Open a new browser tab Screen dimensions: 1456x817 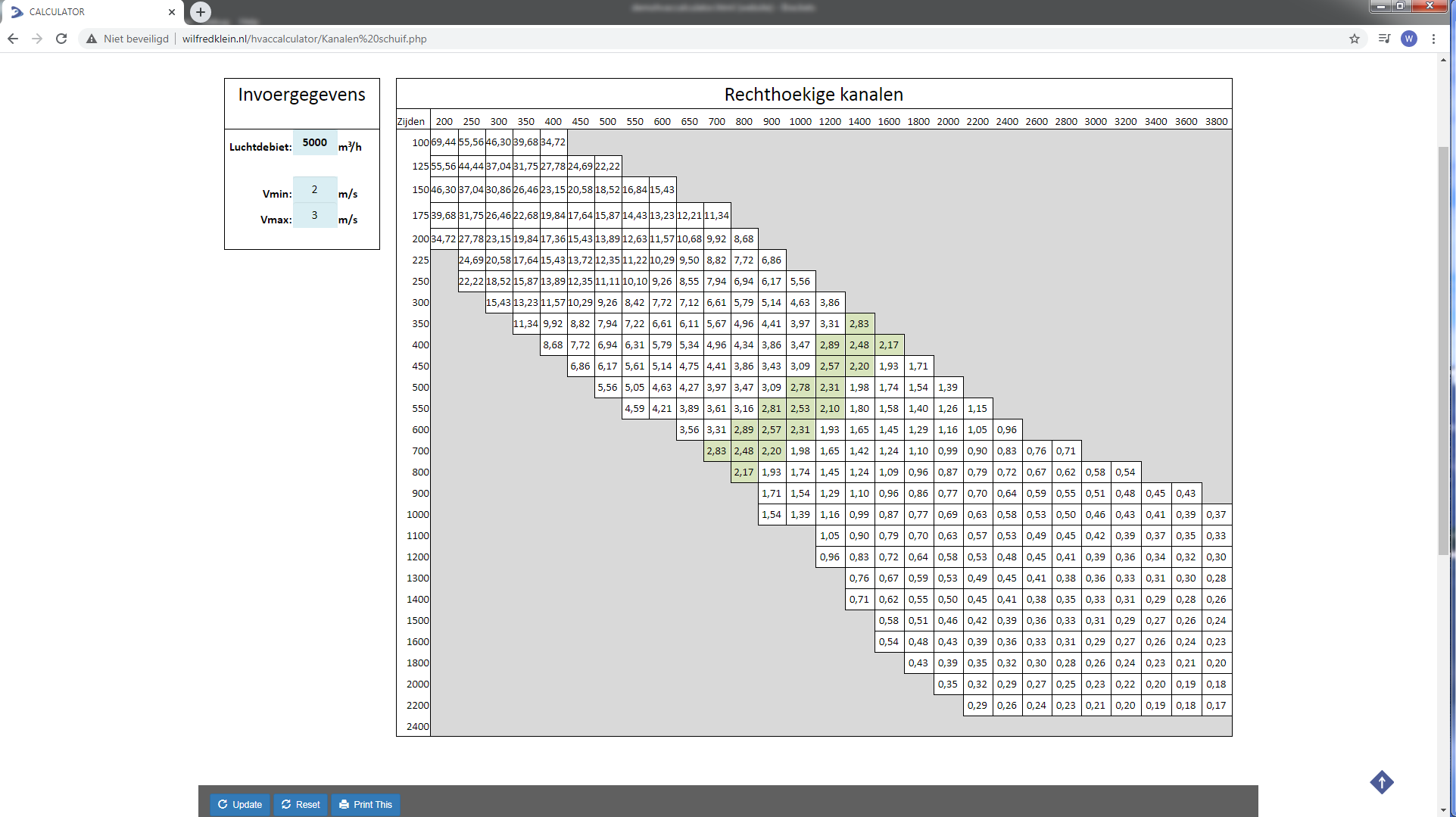tap(201, 11)
